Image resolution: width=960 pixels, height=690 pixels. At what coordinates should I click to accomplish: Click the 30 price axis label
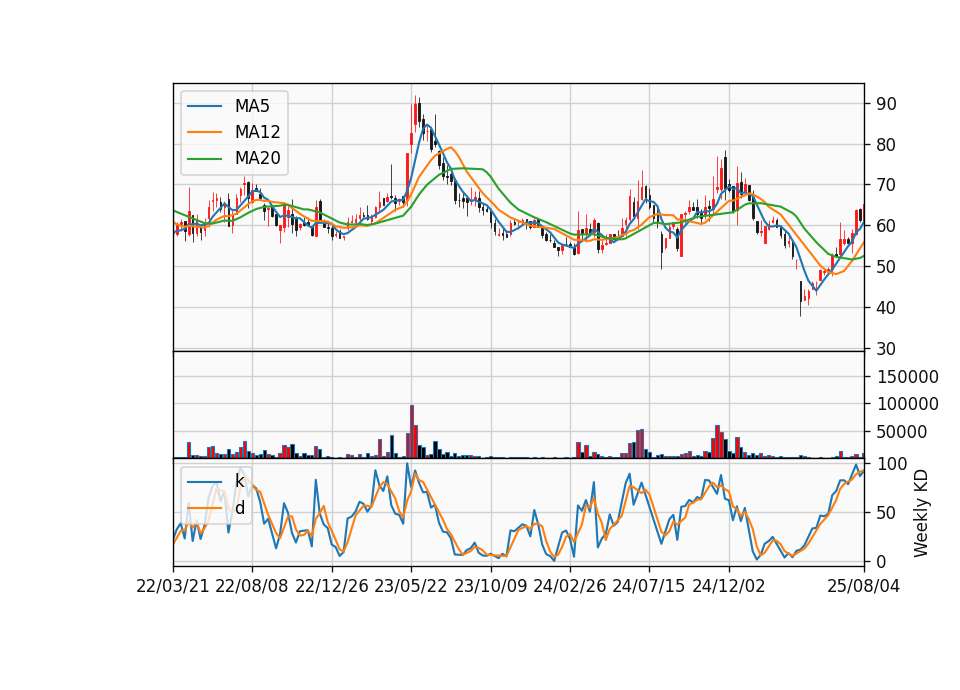tap(887, 349)
